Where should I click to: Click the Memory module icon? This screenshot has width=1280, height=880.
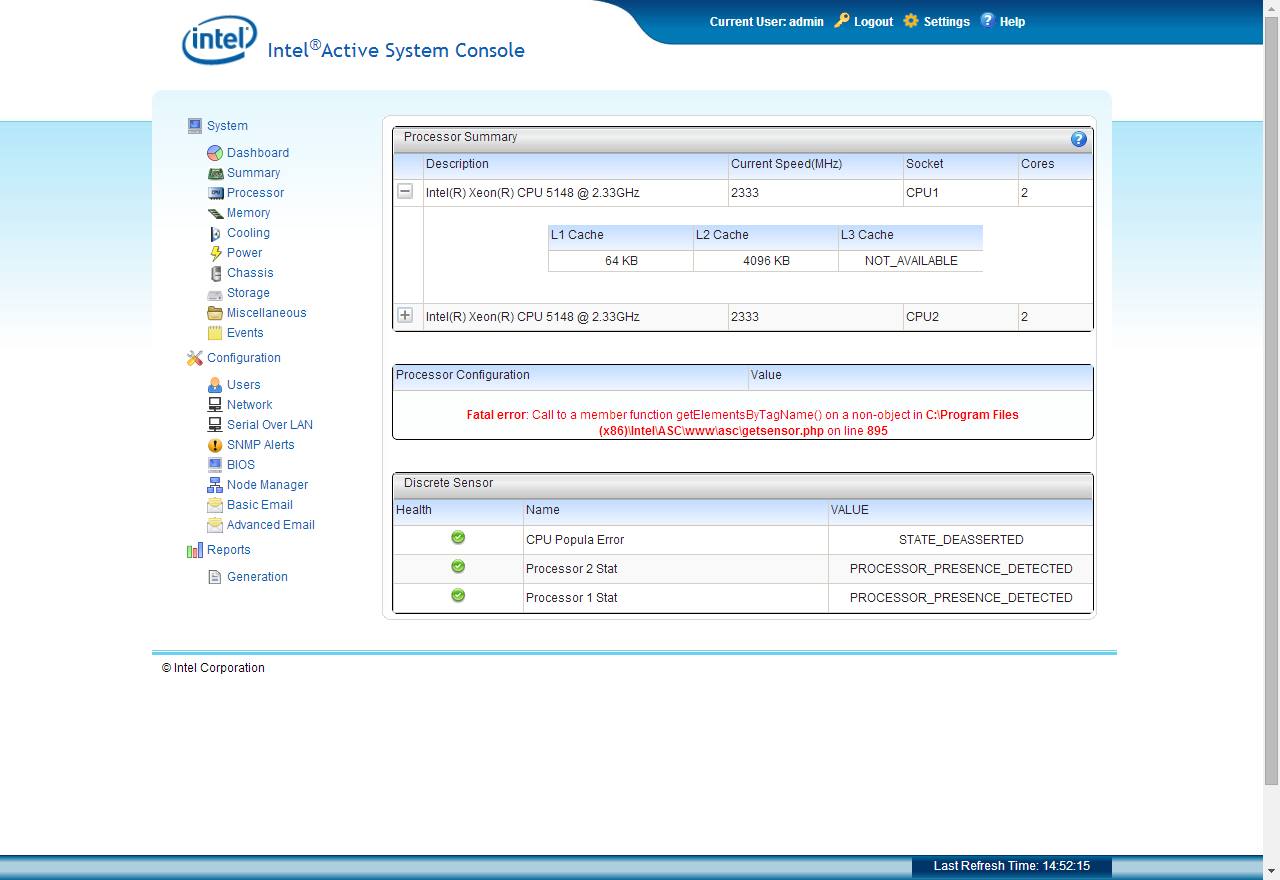[215, 213]
